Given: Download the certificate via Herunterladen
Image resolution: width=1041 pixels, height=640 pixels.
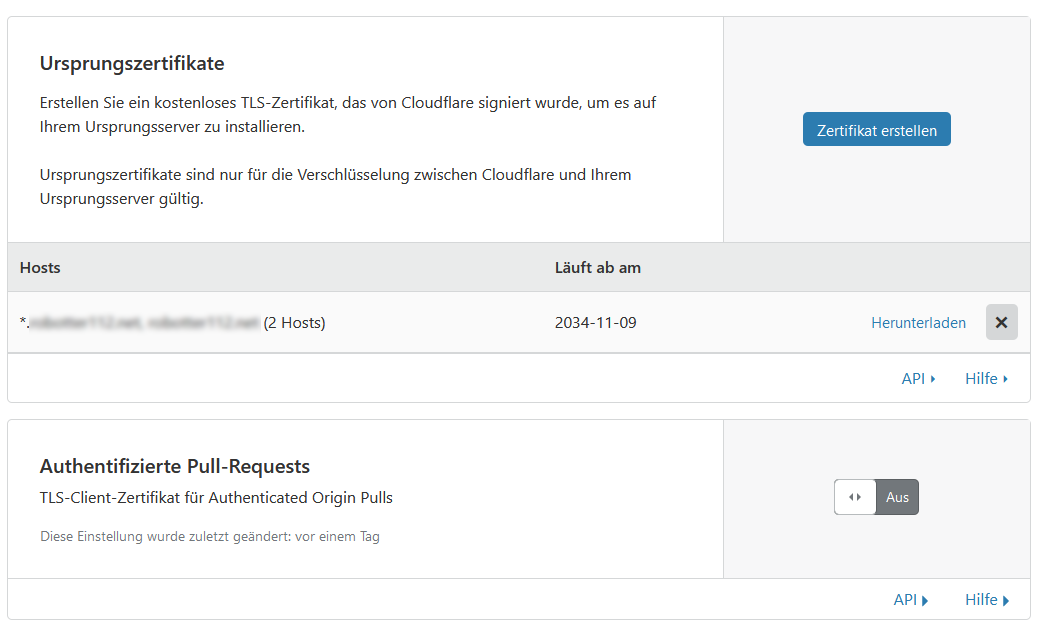Looking at the screenshot, I should 918,323.
